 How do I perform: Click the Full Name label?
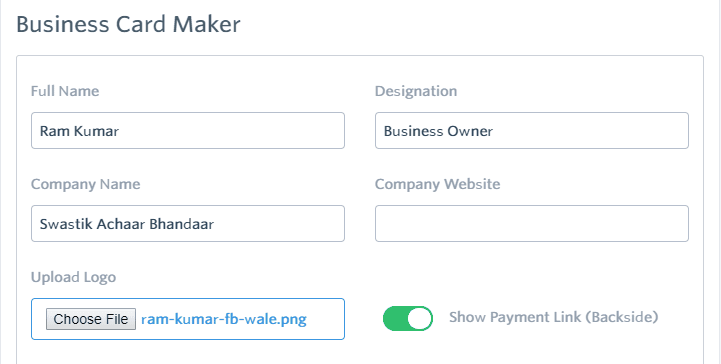pyautogui.click(x=65, y=91)
